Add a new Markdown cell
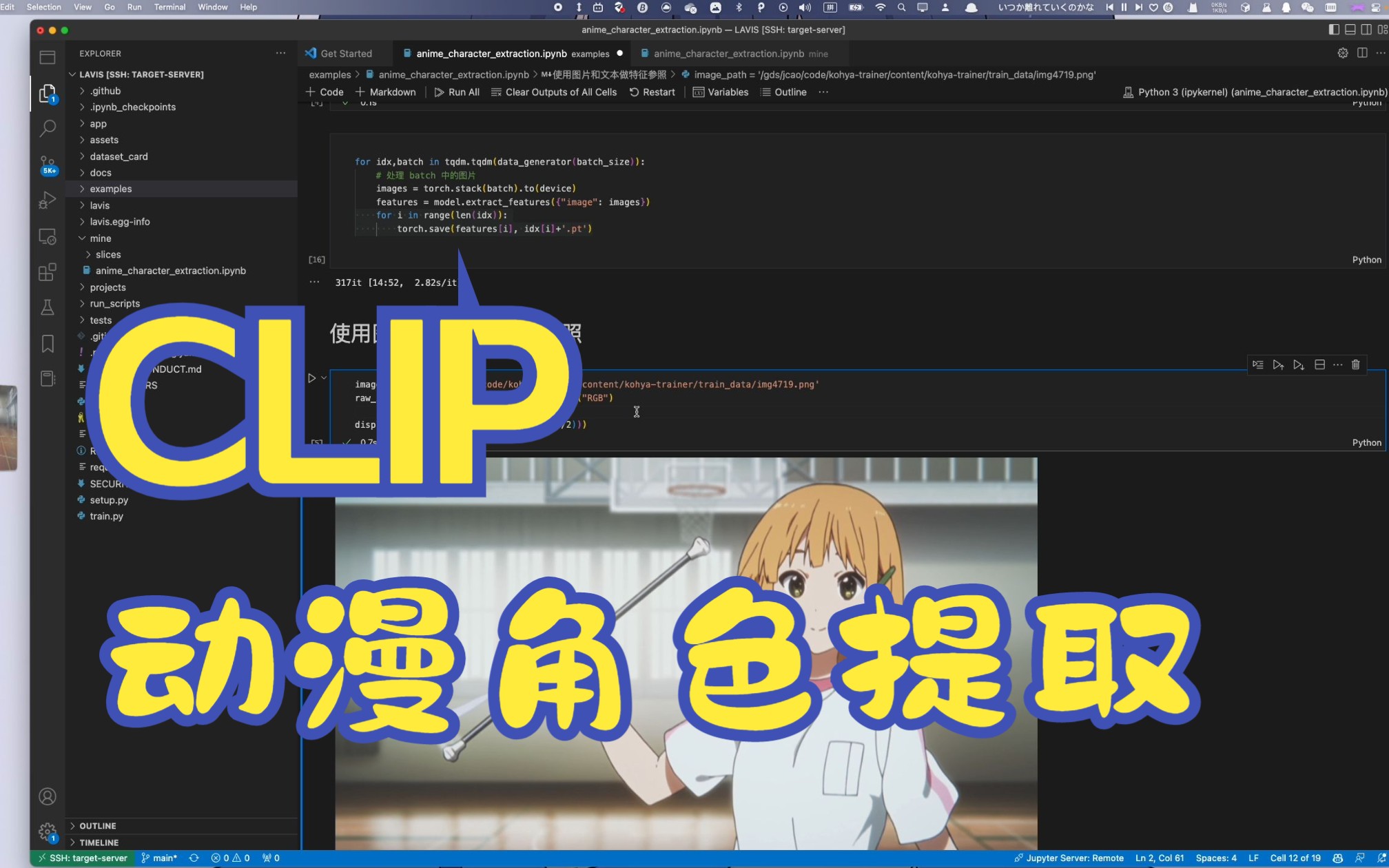Screen dimensions: 1389x868 click(x=386, y=92)
